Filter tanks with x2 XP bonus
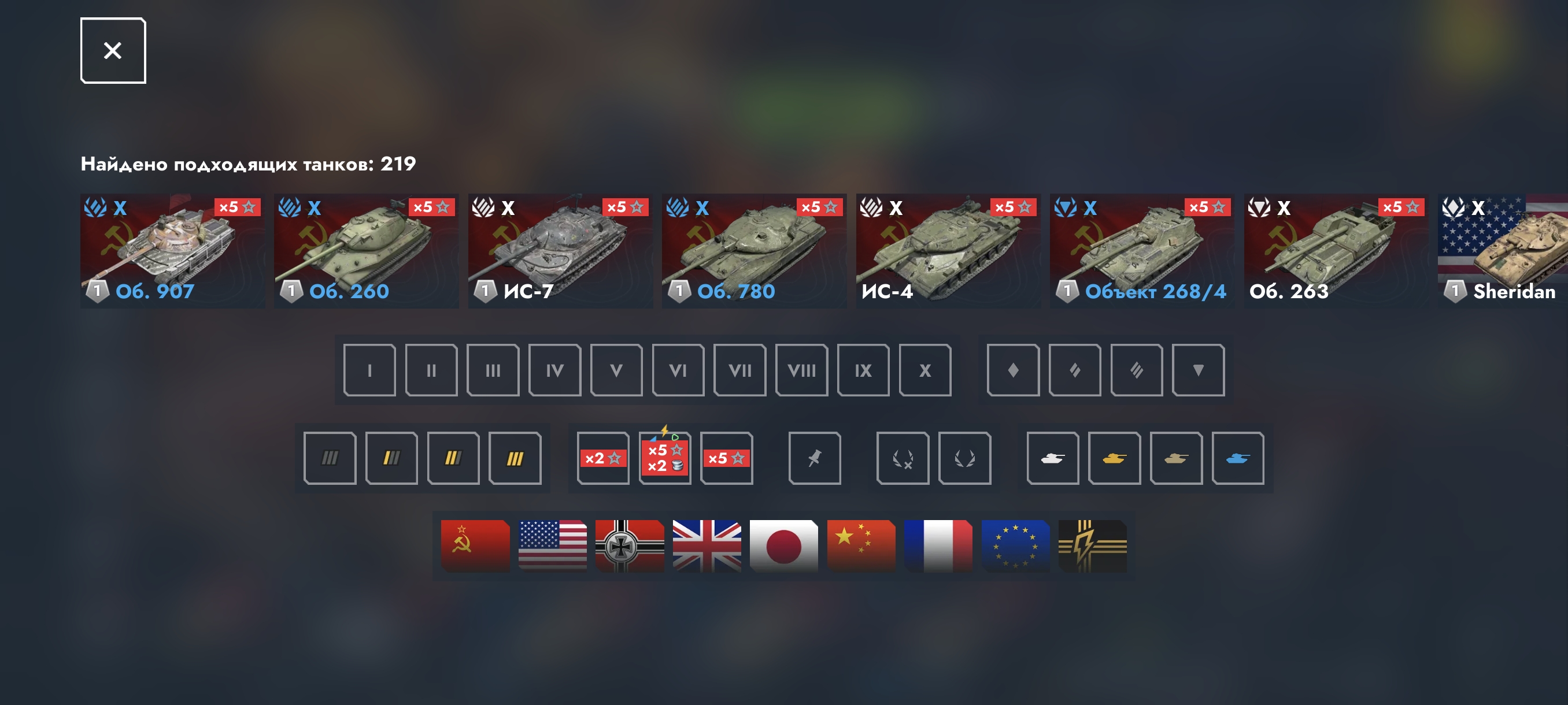The width and height of the screenshot is (1568, 705). pyautogui.click(x=603, y=458)
